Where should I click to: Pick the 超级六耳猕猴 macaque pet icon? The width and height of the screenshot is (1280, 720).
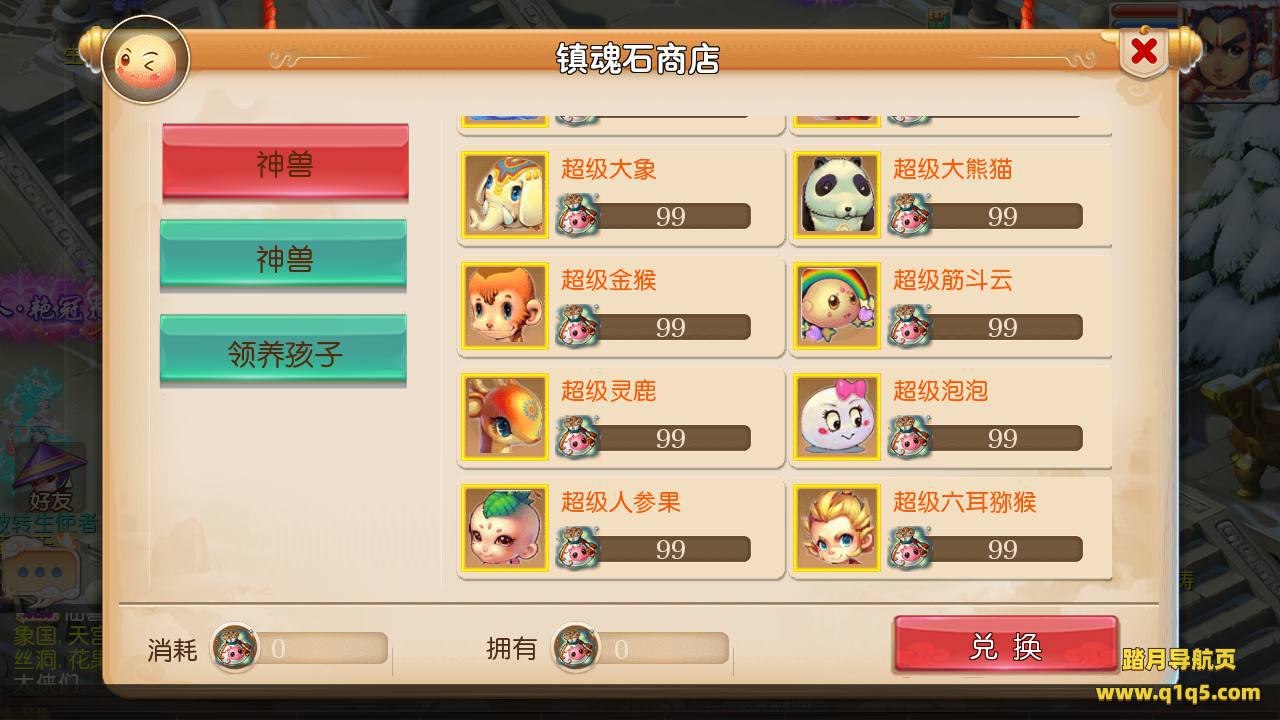pos(837,528)
